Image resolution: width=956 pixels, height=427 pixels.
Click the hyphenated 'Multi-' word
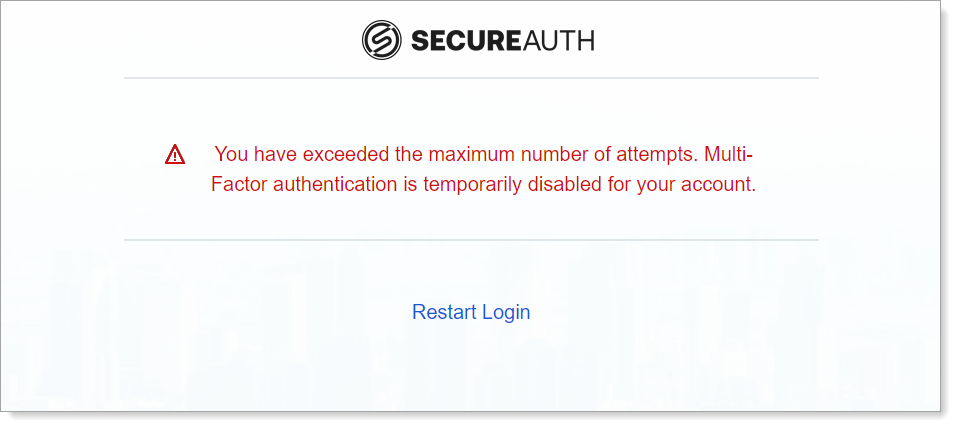(x=728, y=154)
